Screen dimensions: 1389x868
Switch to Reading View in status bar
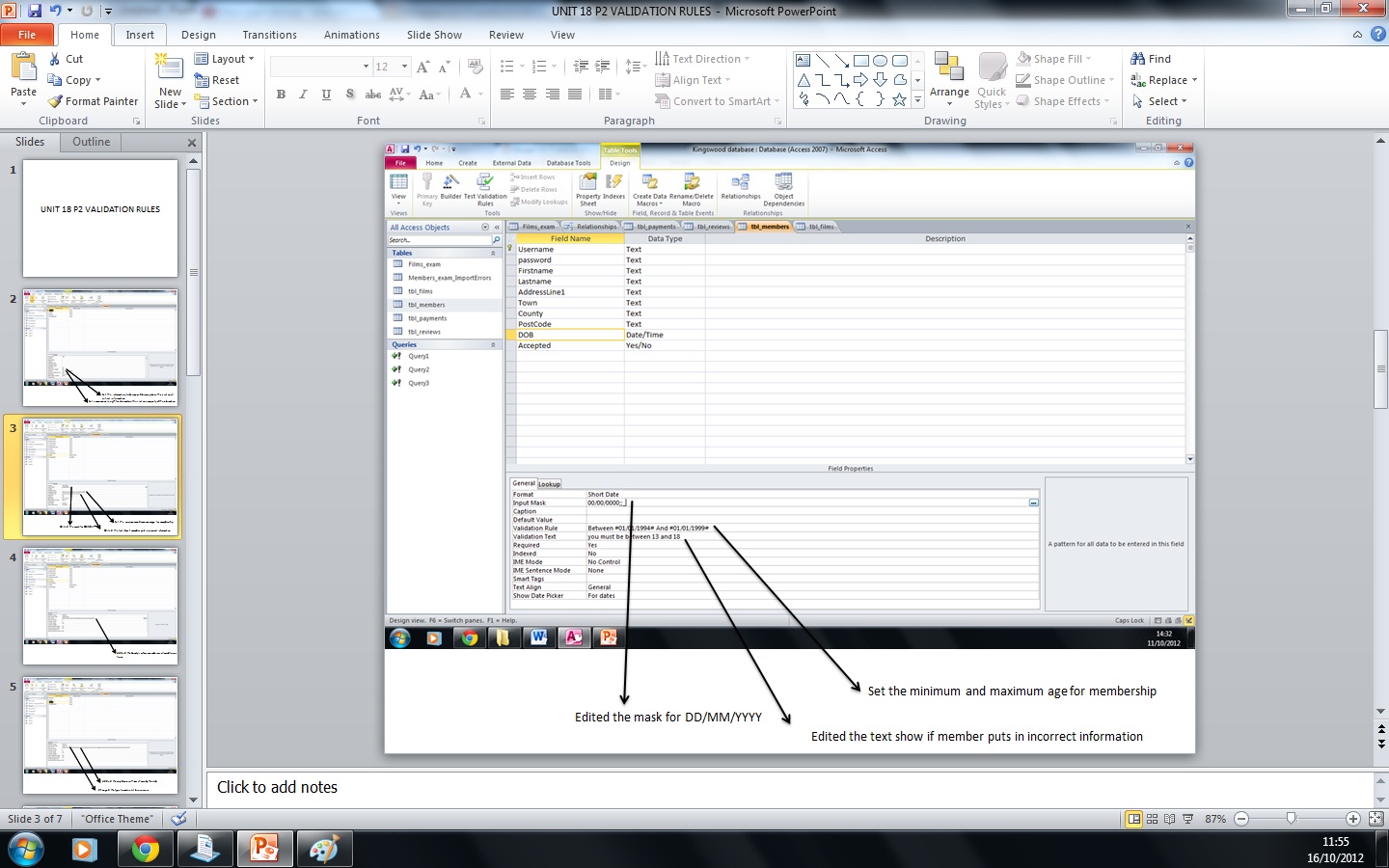1170,819
